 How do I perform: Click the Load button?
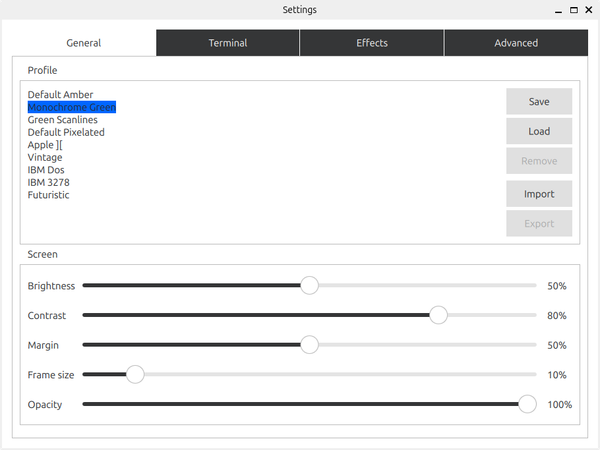click(x=539, y=131)
